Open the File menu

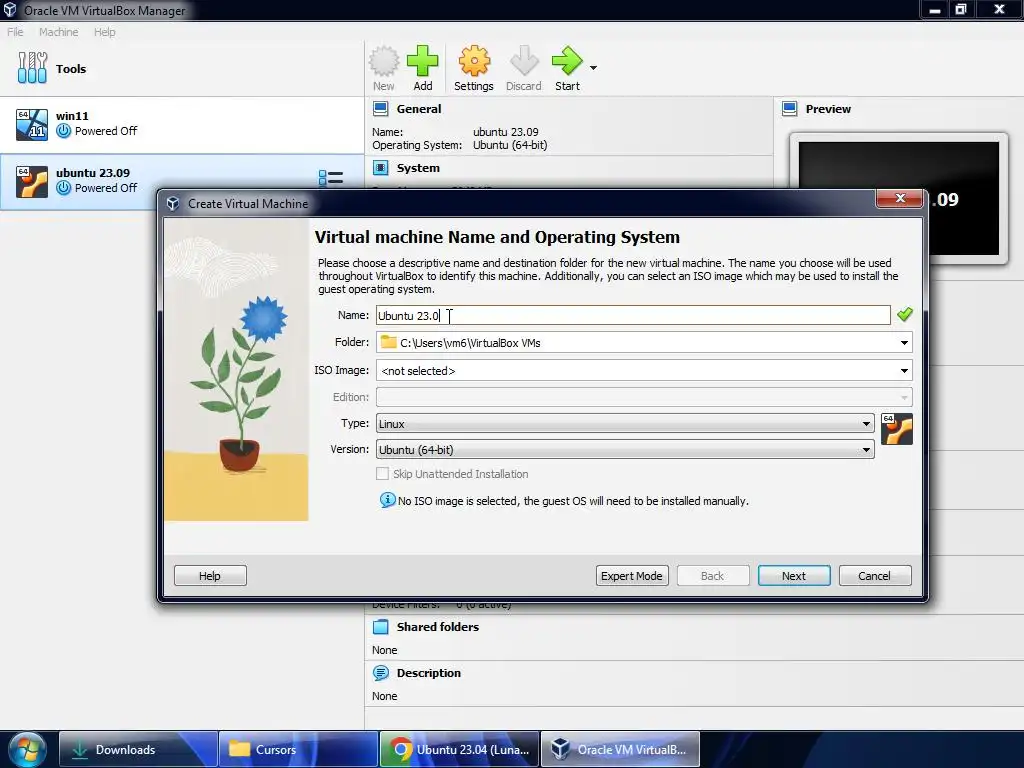click(15, 32)
